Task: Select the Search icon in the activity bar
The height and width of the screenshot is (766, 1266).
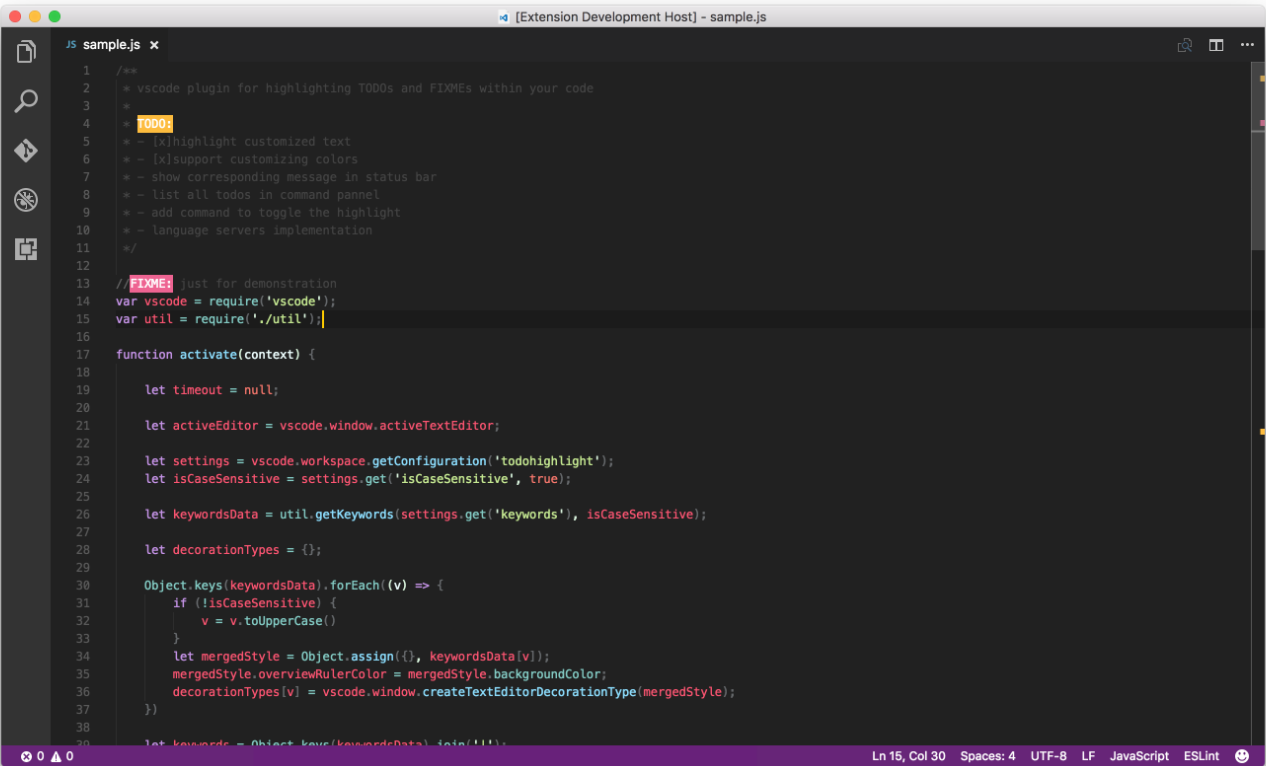Action: pos(26,101)
